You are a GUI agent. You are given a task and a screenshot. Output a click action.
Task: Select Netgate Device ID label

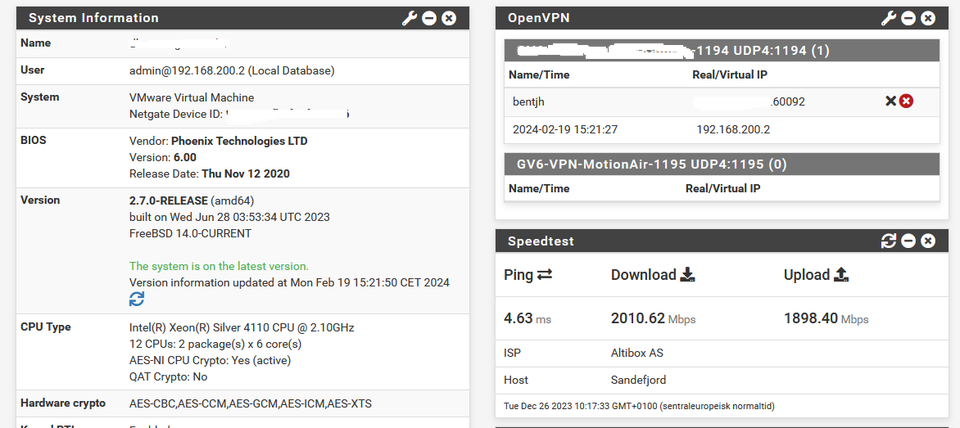click(176, 114)
